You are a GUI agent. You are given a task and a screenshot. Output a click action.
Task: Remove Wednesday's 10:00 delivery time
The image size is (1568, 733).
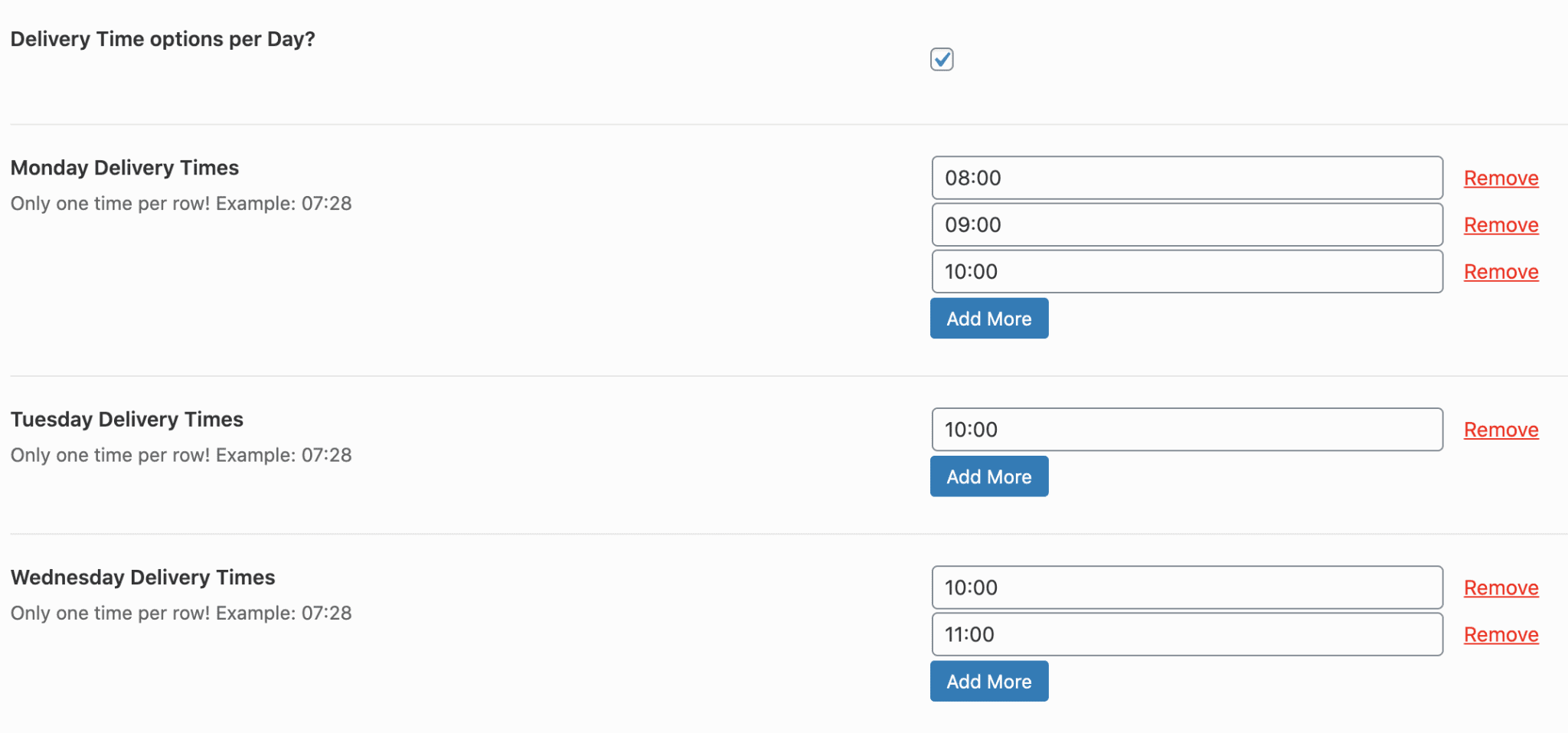tap(1501, 587)
